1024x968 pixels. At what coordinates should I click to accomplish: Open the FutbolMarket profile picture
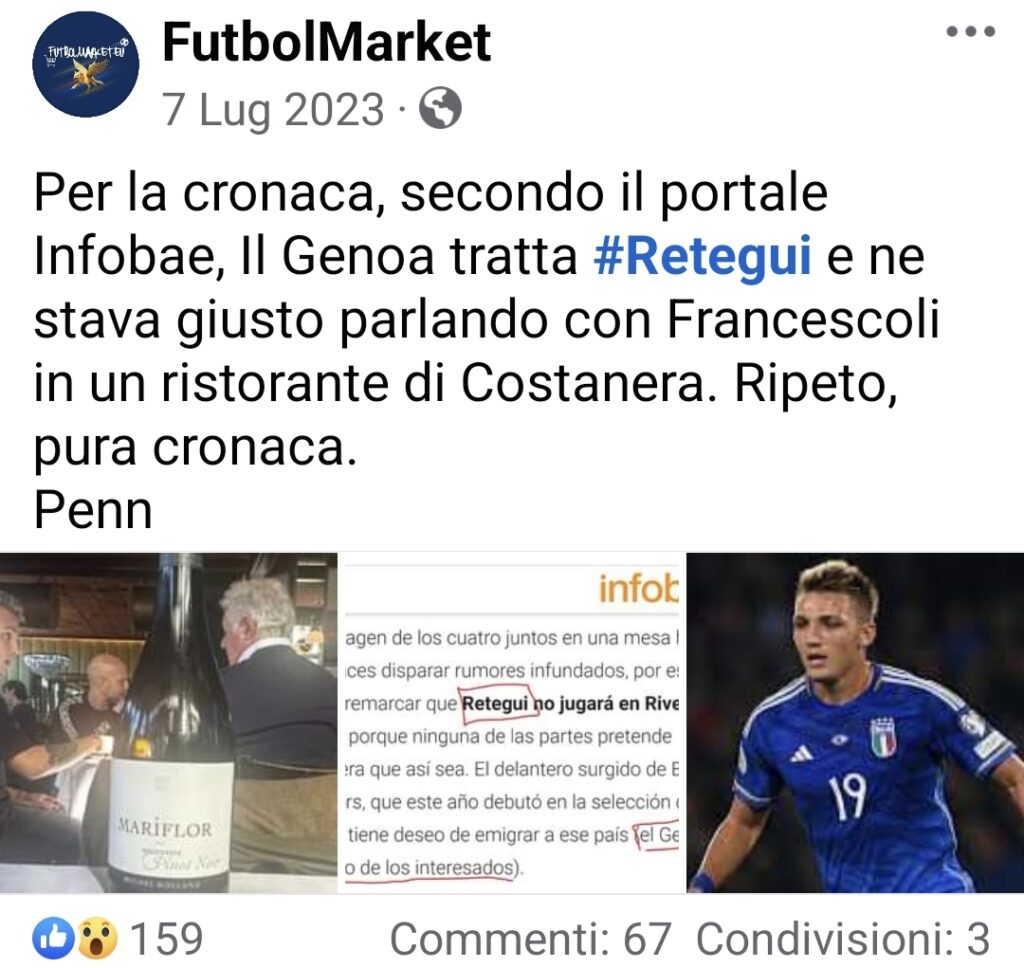86,64
